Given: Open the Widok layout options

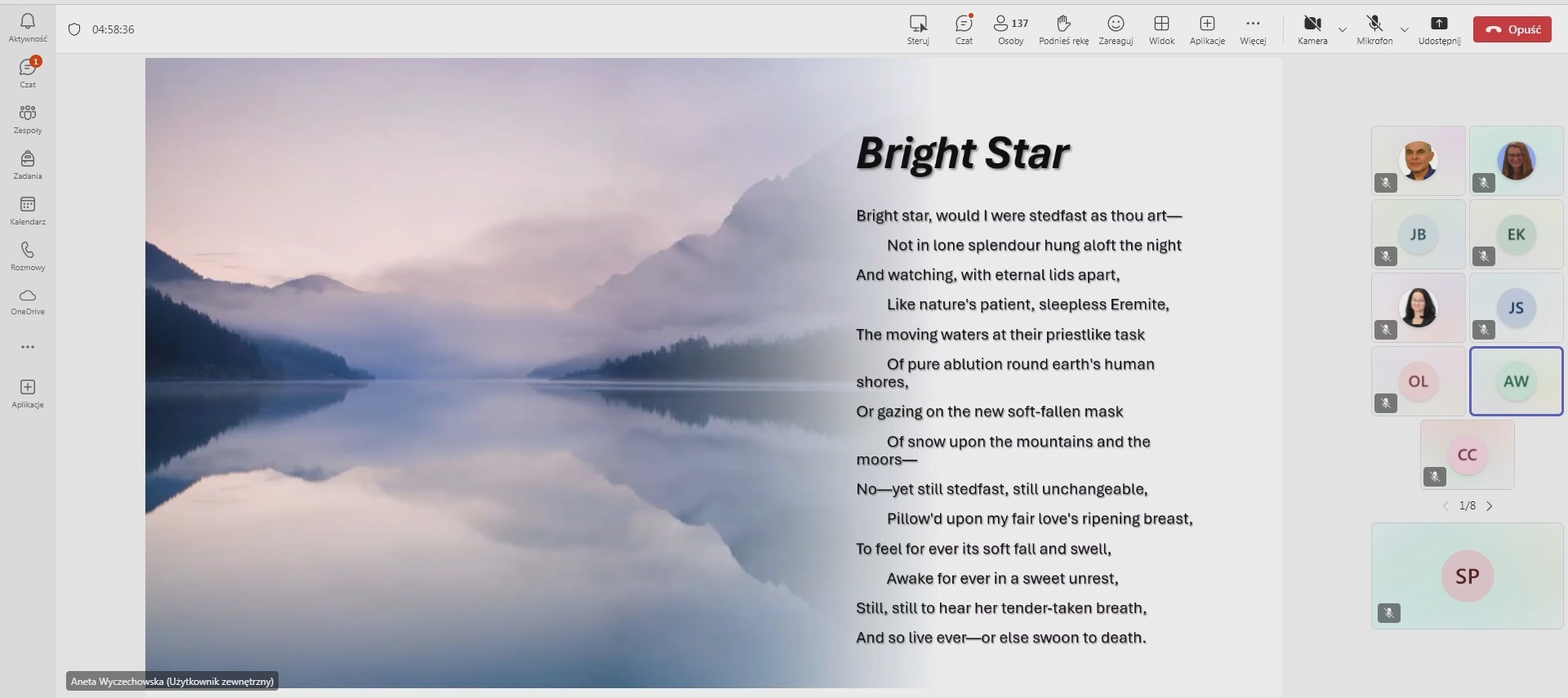Looking at the screenshot, I should tap(1161, 29).
